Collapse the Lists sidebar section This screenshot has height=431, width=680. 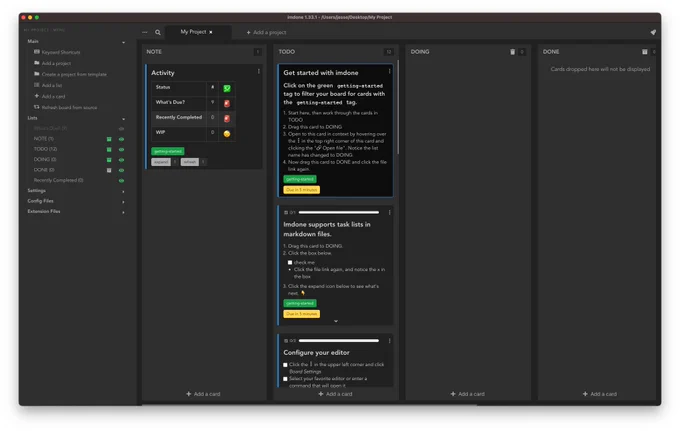pyautogui.click(x=124, y=119)
